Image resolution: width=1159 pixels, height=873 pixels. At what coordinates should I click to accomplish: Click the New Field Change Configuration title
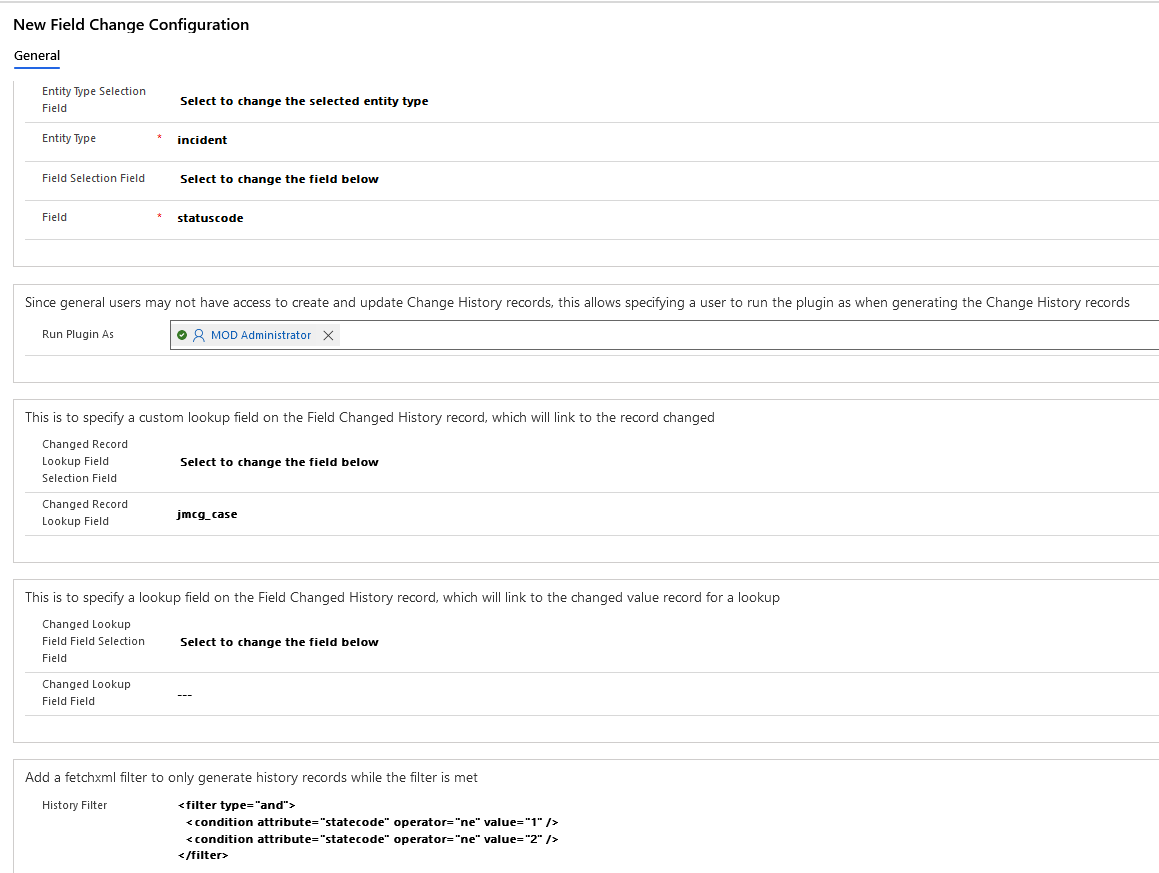[x=131, y=25]
